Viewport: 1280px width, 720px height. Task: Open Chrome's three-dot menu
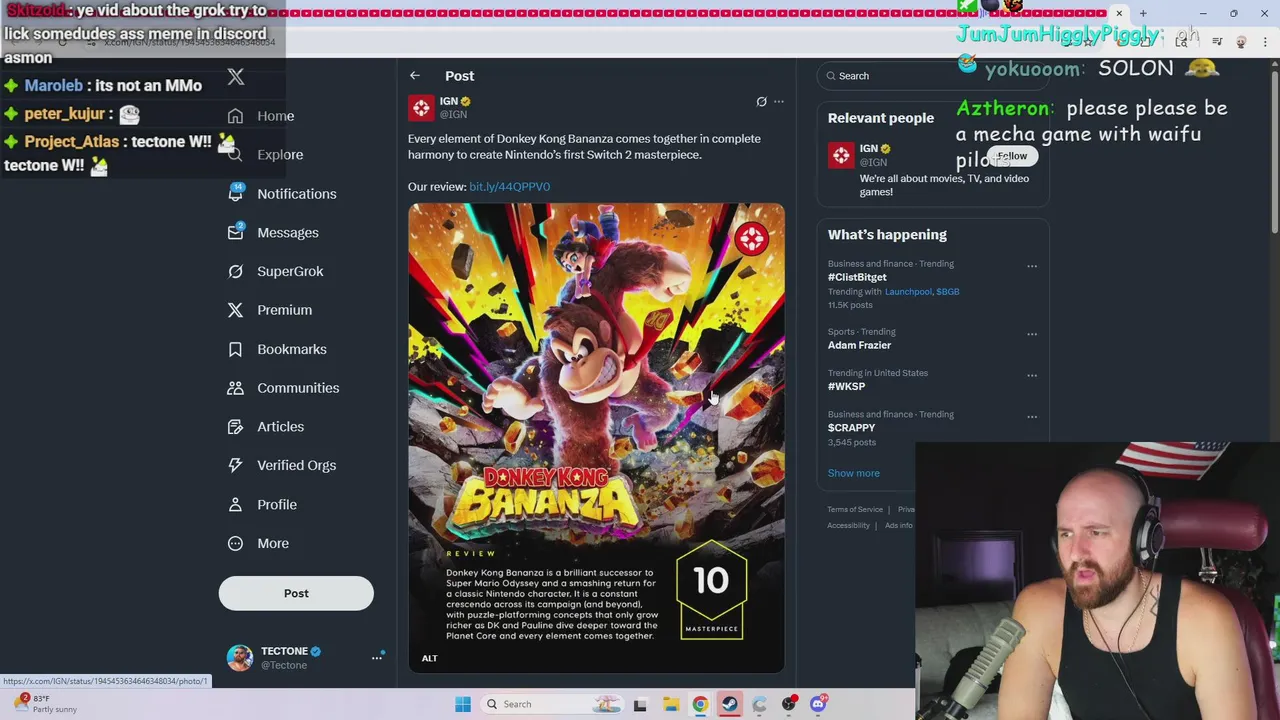coord(1265,42)
